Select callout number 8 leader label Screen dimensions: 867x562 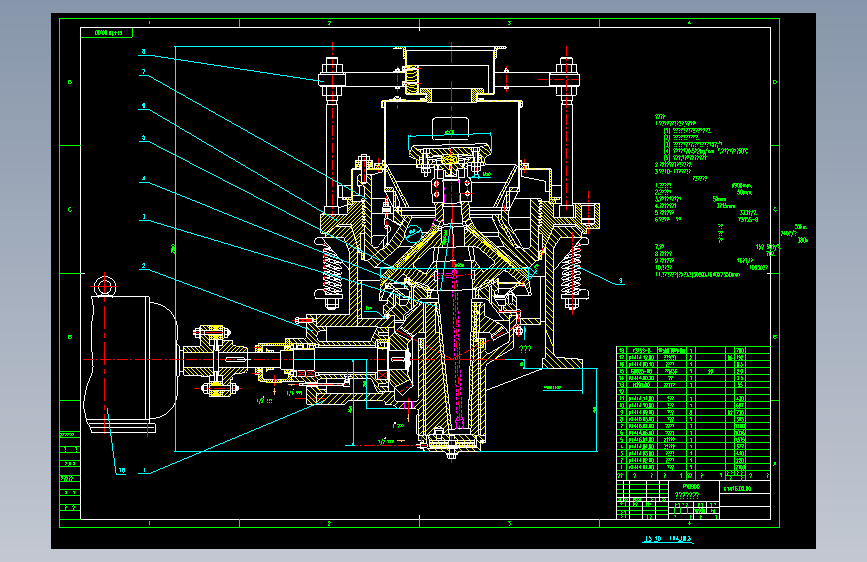(x=143, y=51)
